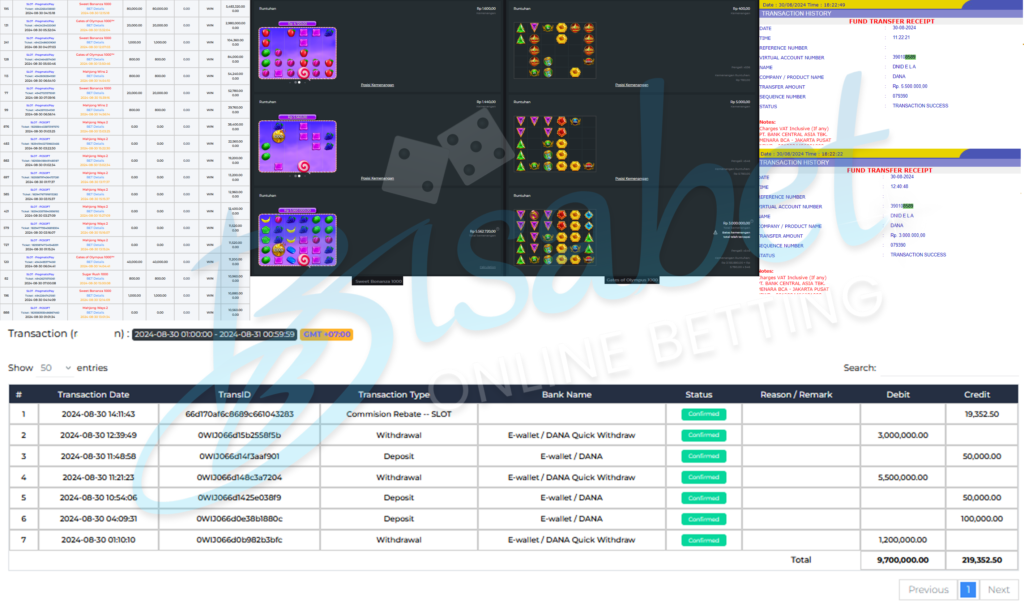Select page 1 in pagination
The height and width of the screenshot is (604, 1024).
(x=968, y=589)
